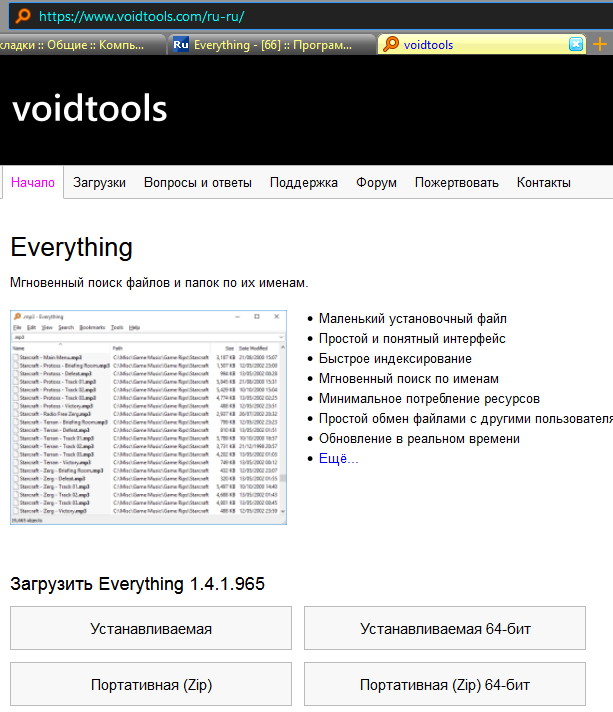Close the voidtools tab
The height and width of the screenshot is (712, 613).
[576, 44]
